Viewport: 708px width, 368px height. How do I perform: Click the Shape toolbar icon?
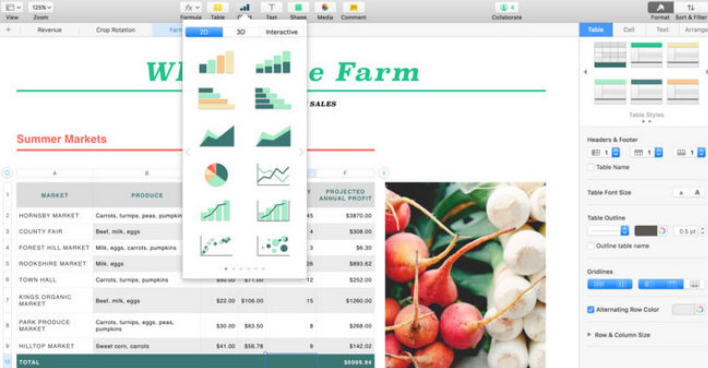[x=298, y=8]
